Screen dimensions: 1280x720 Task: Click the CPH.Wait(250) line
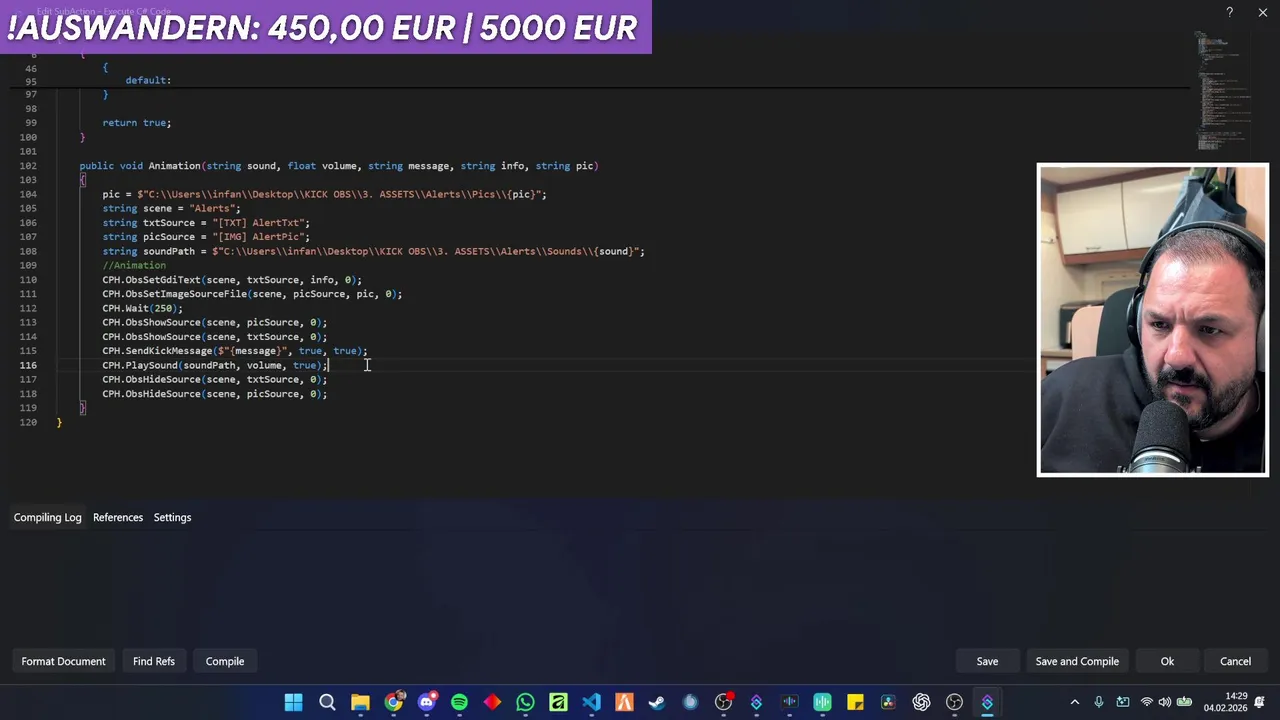click(142, 308)
